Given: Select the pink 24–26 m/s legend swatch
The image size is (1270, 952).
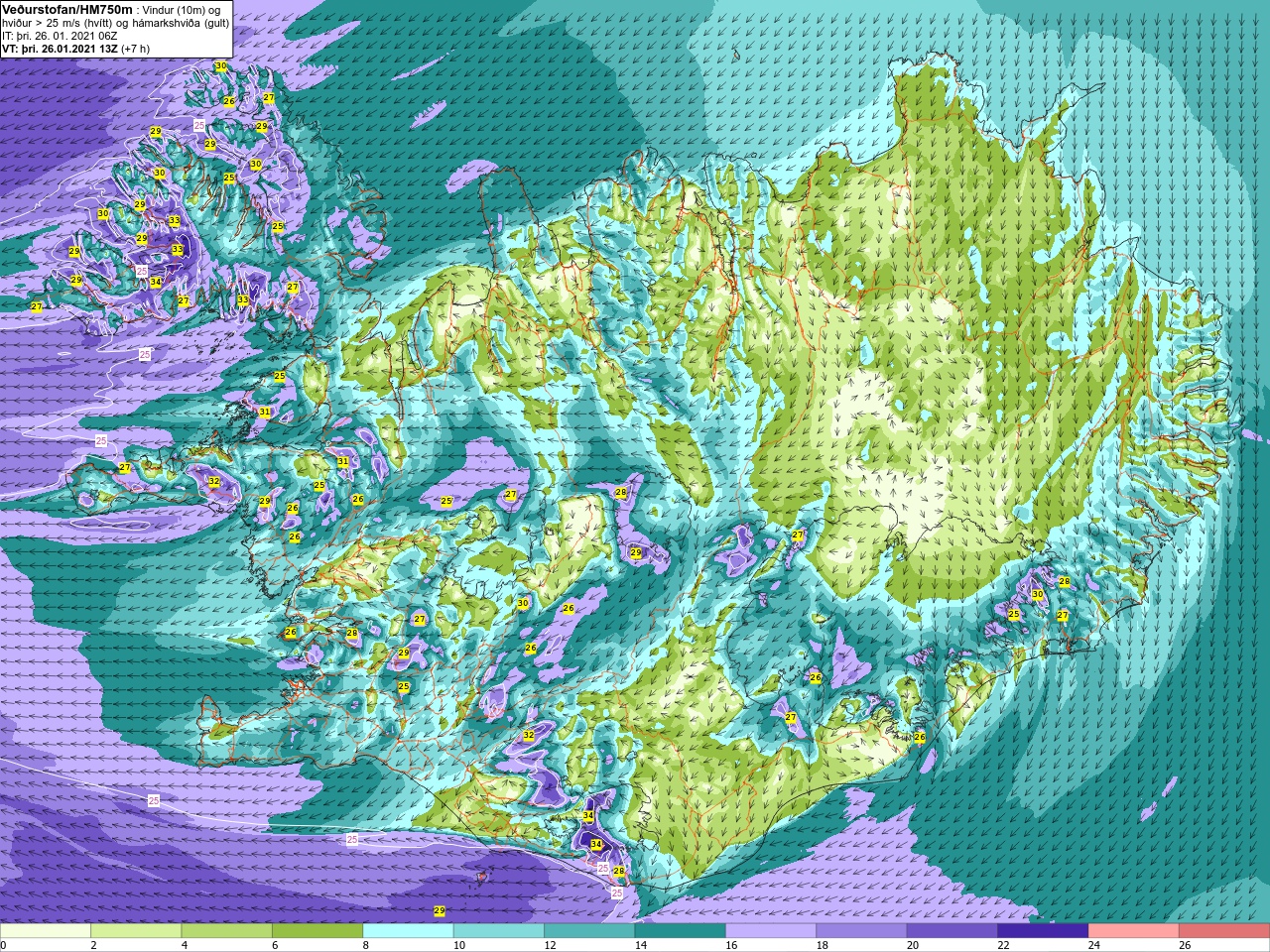Looking at the screenshot, I should pos(1133,931).
